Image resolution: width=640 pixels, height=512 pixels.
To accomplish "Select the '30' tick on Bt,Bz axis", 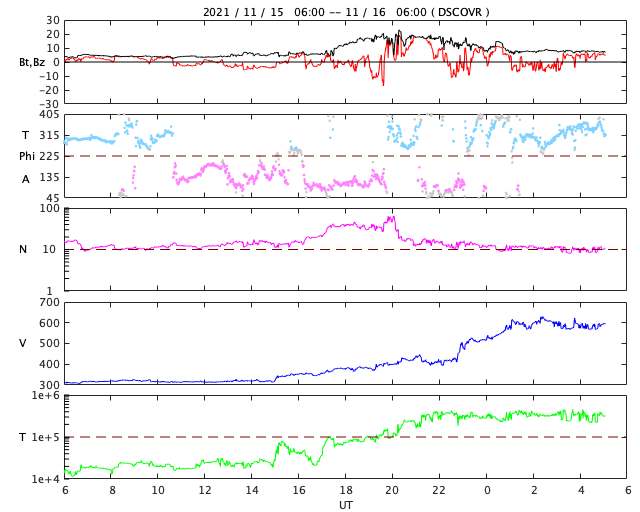I will point(53,20).
